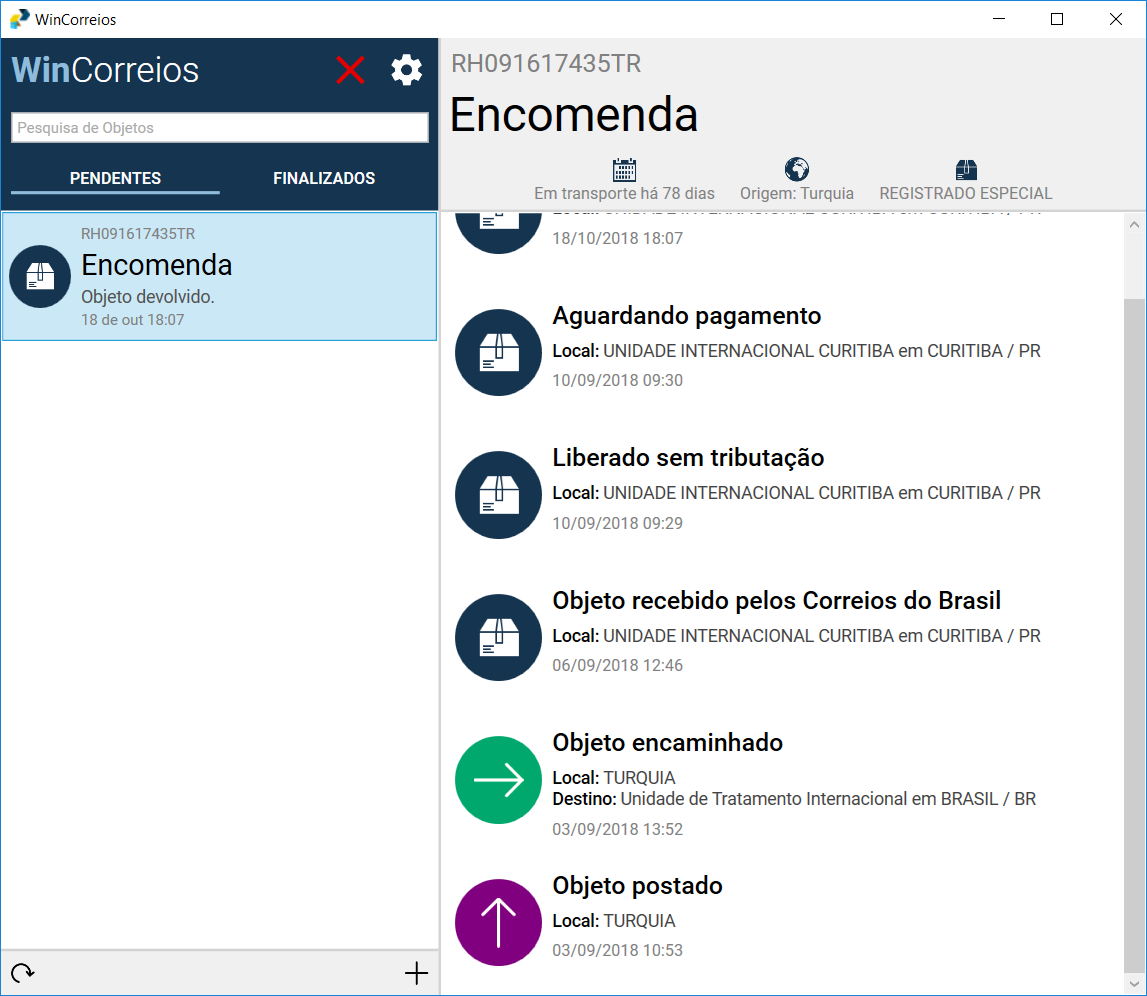Click 'Objeto encaminhado' event title
This screenshot has width=1147, height=996.
click(x=668, y=743)
